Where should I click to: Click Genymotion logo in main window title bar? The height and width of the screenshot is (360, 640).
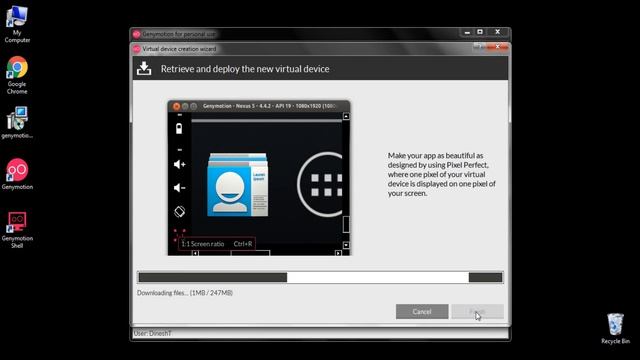(136, 34)
